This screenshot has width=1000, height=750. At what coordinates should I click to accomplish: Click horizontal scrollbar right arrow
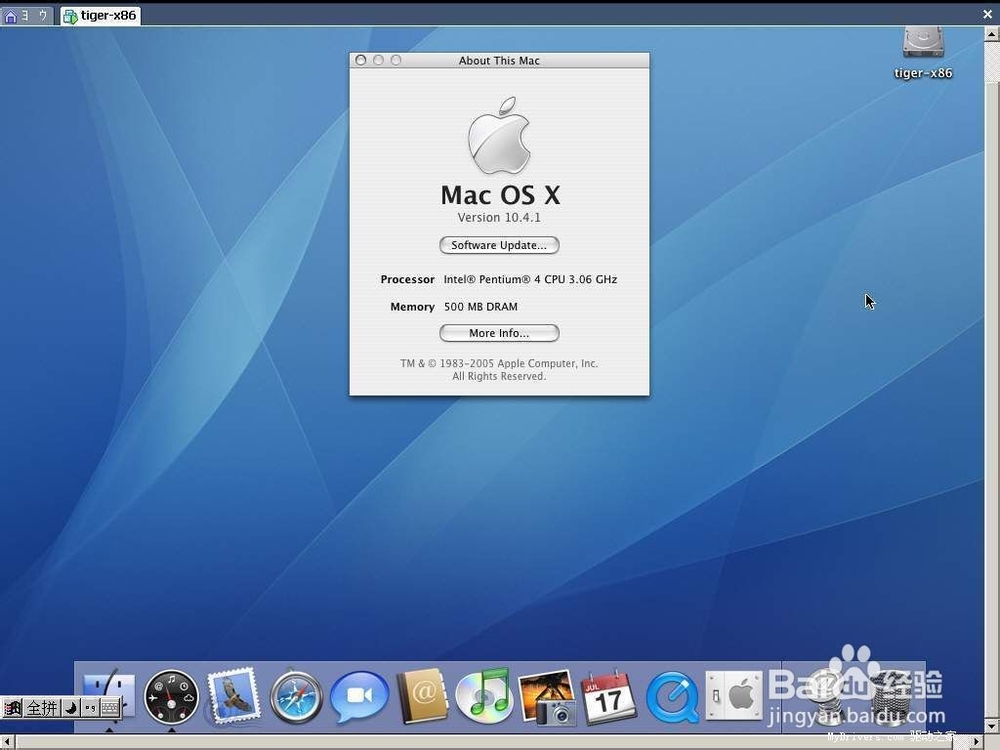[x=977, y=741]
